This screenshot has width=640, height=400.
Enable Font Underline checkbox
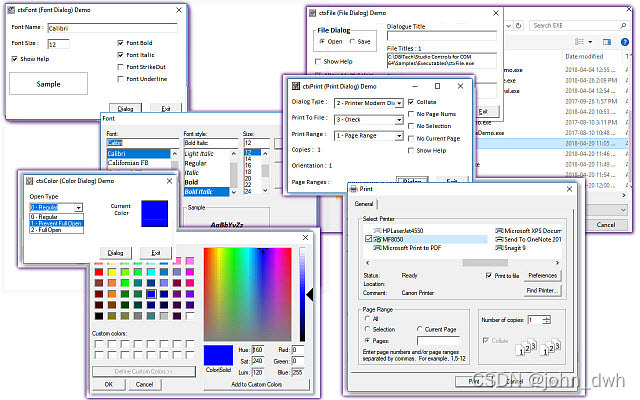pyautogui.click(x=120, y=79)
